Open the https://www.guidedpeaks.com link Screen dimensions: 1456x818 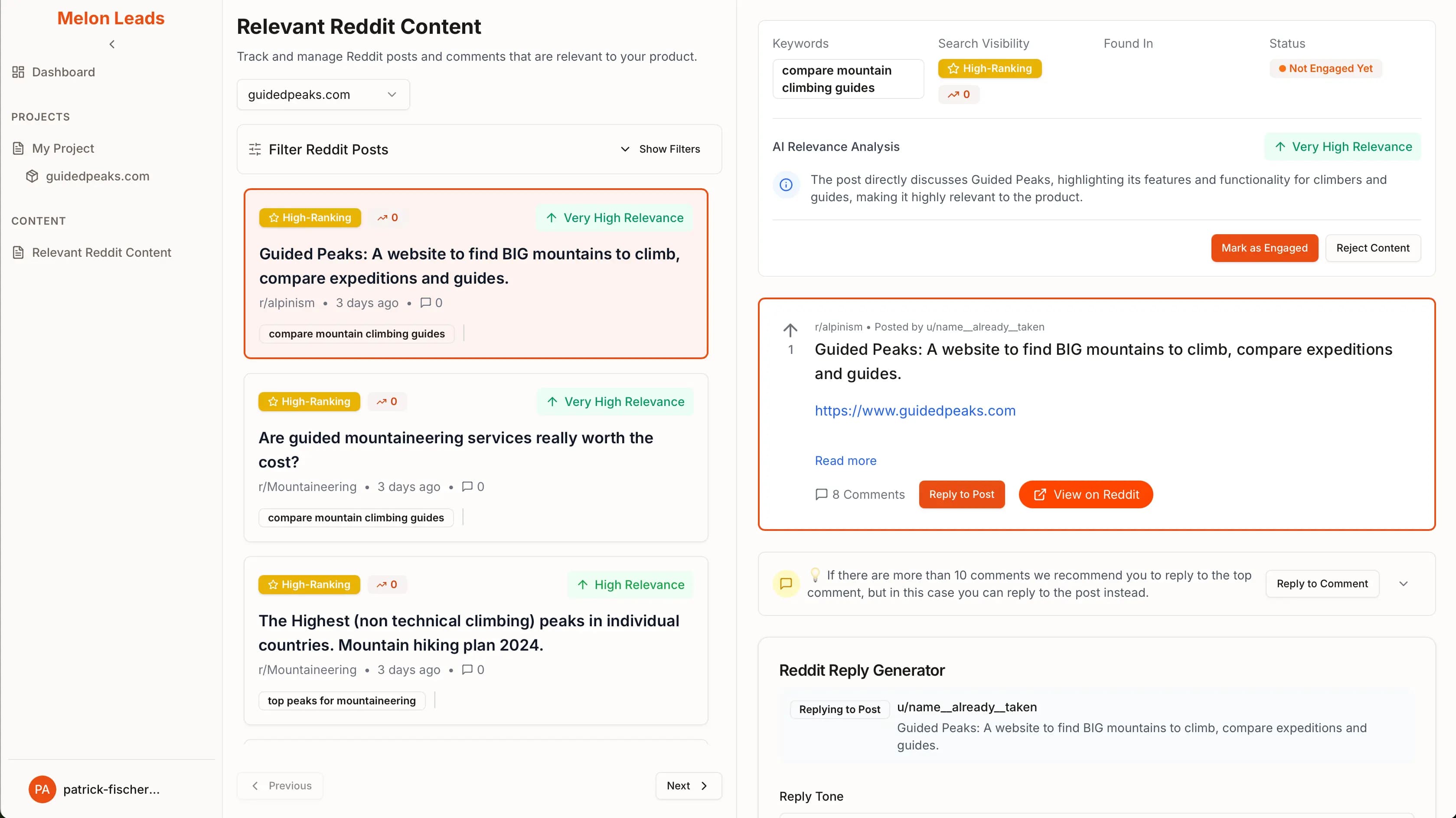click(914, 410)
